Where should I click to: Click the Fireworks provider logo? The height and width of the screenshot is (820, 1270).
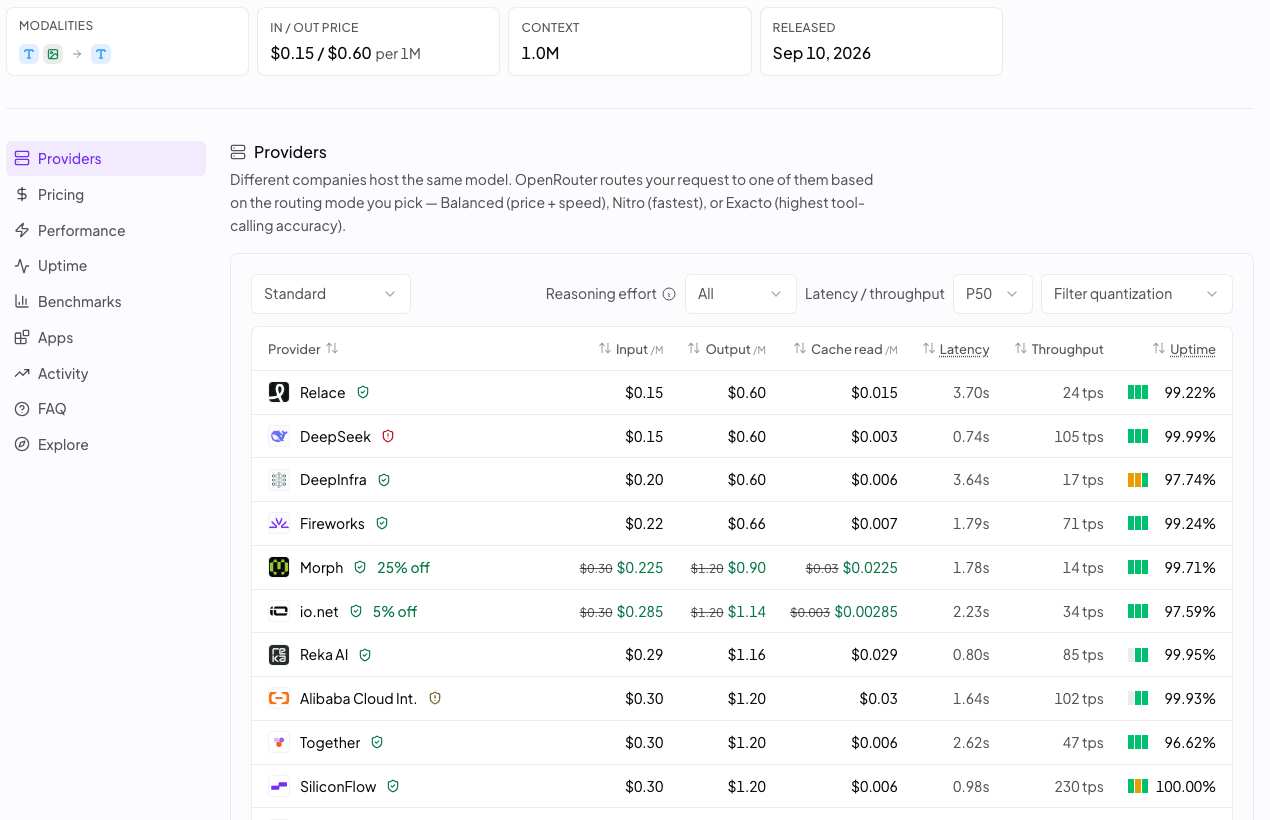(279, 523)
